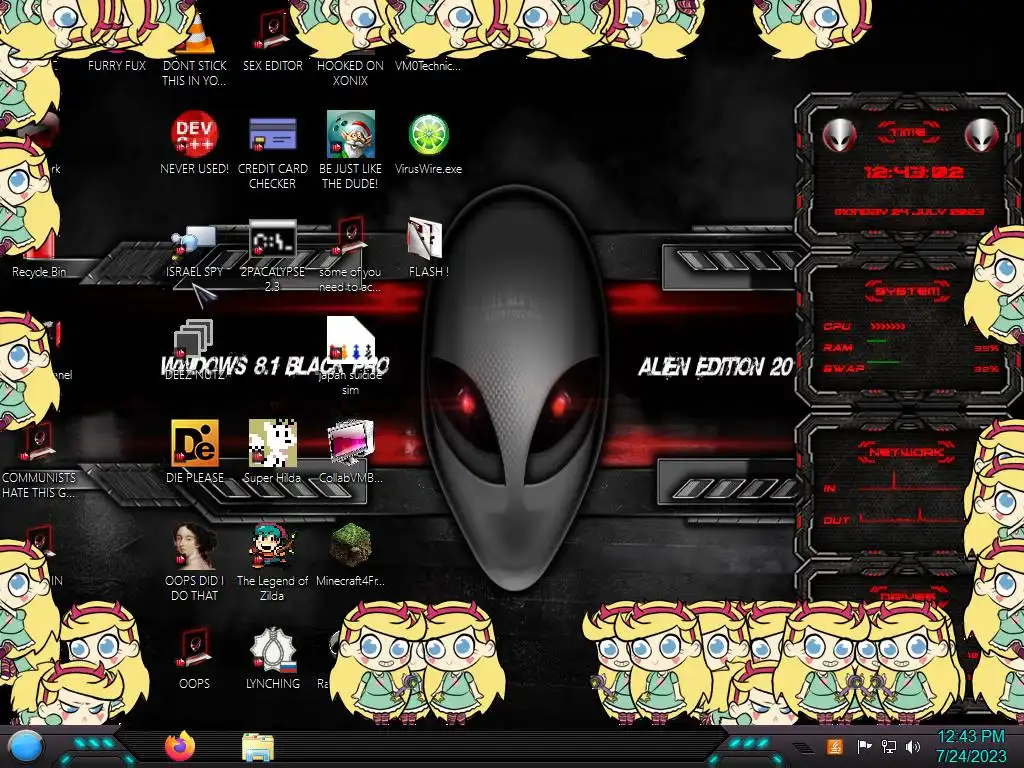Open the LYNCHING noose icon
1024x768 pixels.
point(273,650)
